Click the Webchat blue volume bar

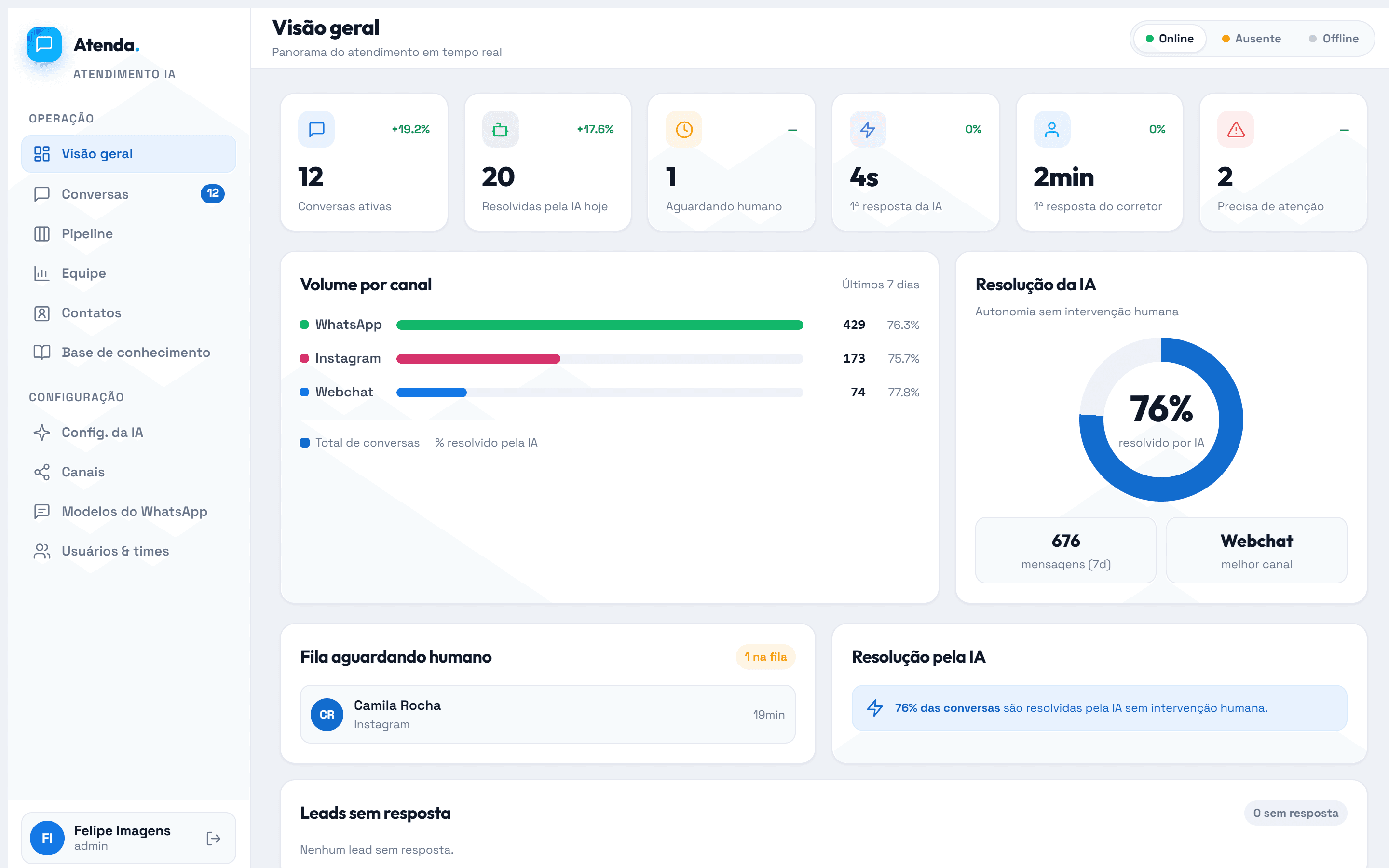click(432, 393)
